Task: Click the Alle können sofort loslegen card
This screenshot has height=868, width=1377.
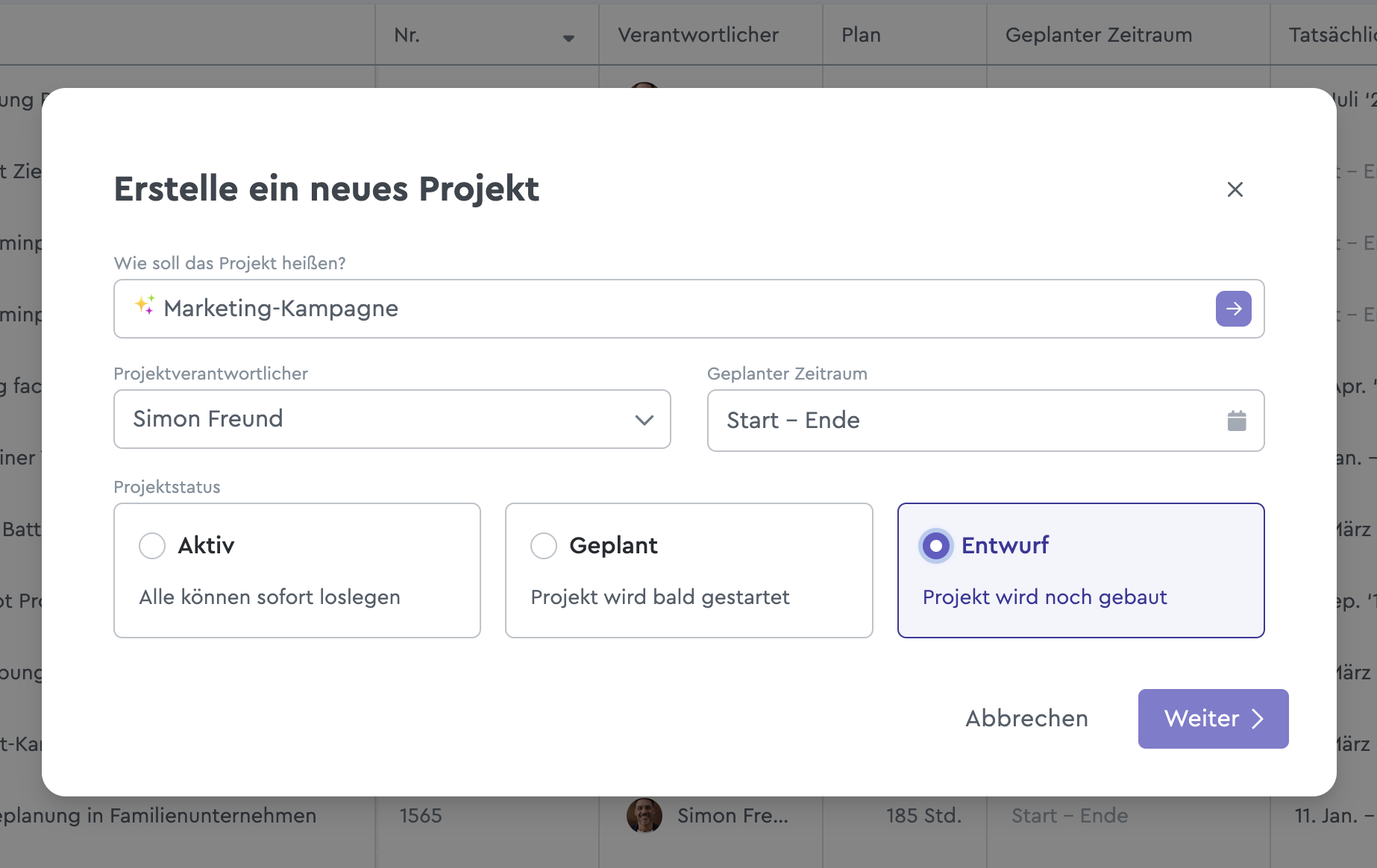Action: pos(297,597)
